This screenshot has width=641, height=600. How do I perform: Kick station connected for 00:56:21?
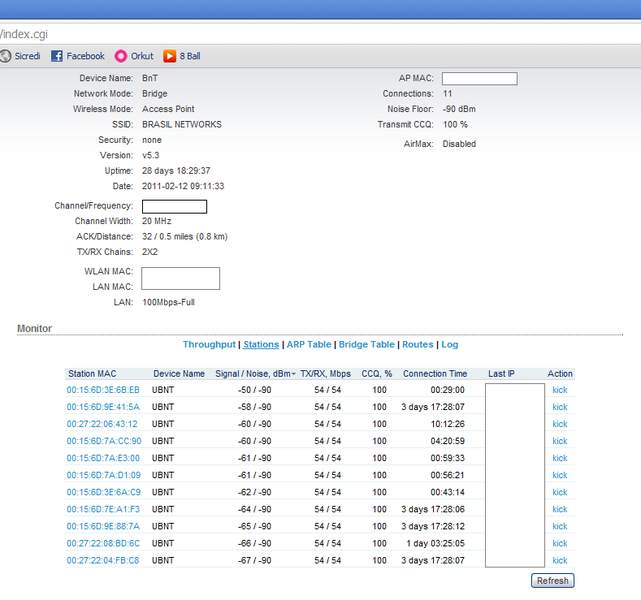(x=560, y=475)
